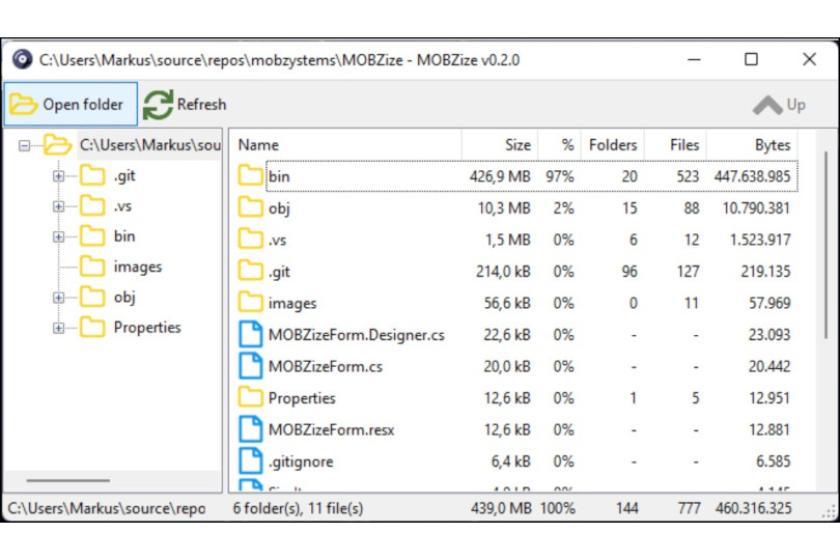The height and width of the screenshot is (560, 840).
Task: Select images entry in file list
Action: pos(292,303)
